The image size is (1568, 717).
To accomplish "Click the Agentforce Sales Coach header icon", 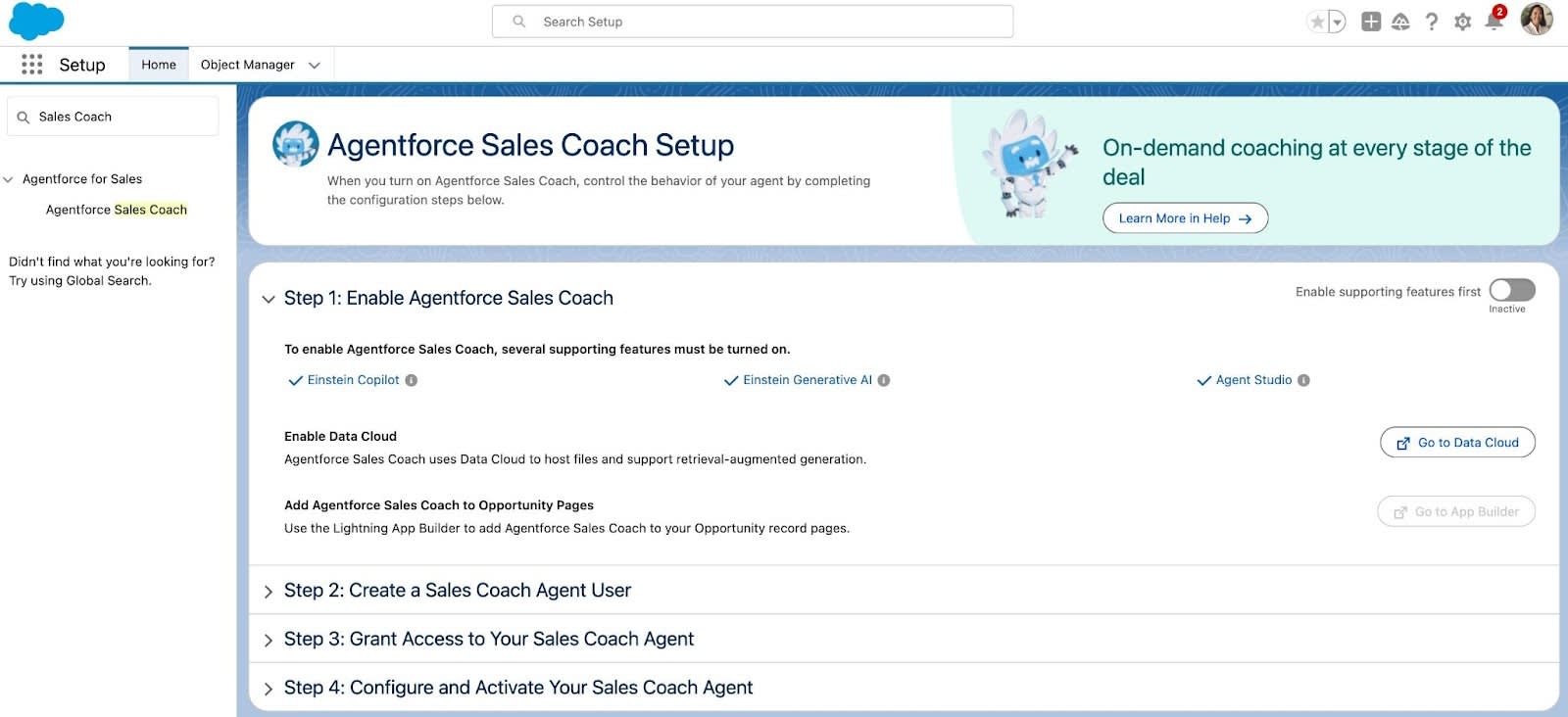I will (x=295, y=144).
